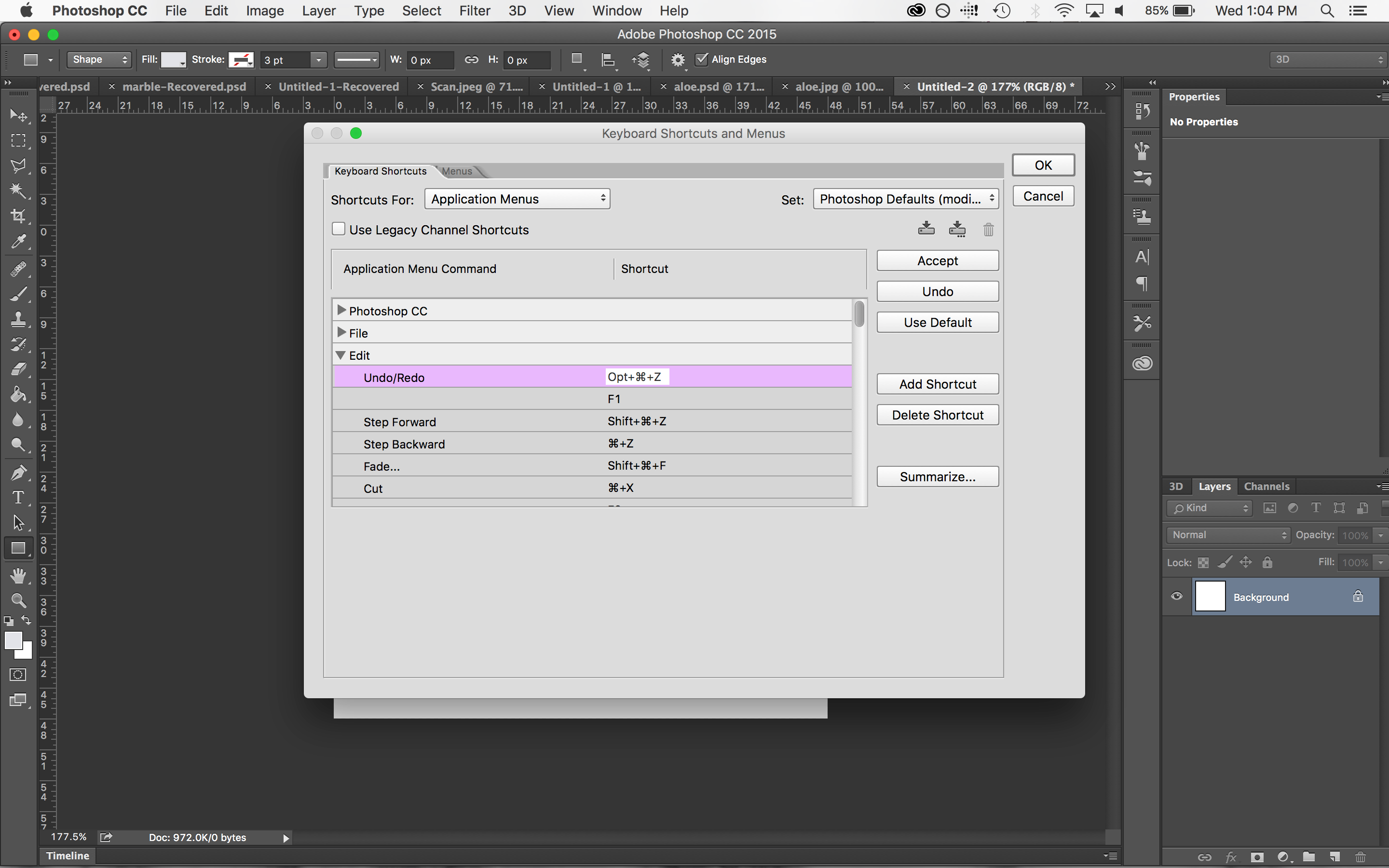
Task: Switch to the Menus tab
Action: [457, 171]
